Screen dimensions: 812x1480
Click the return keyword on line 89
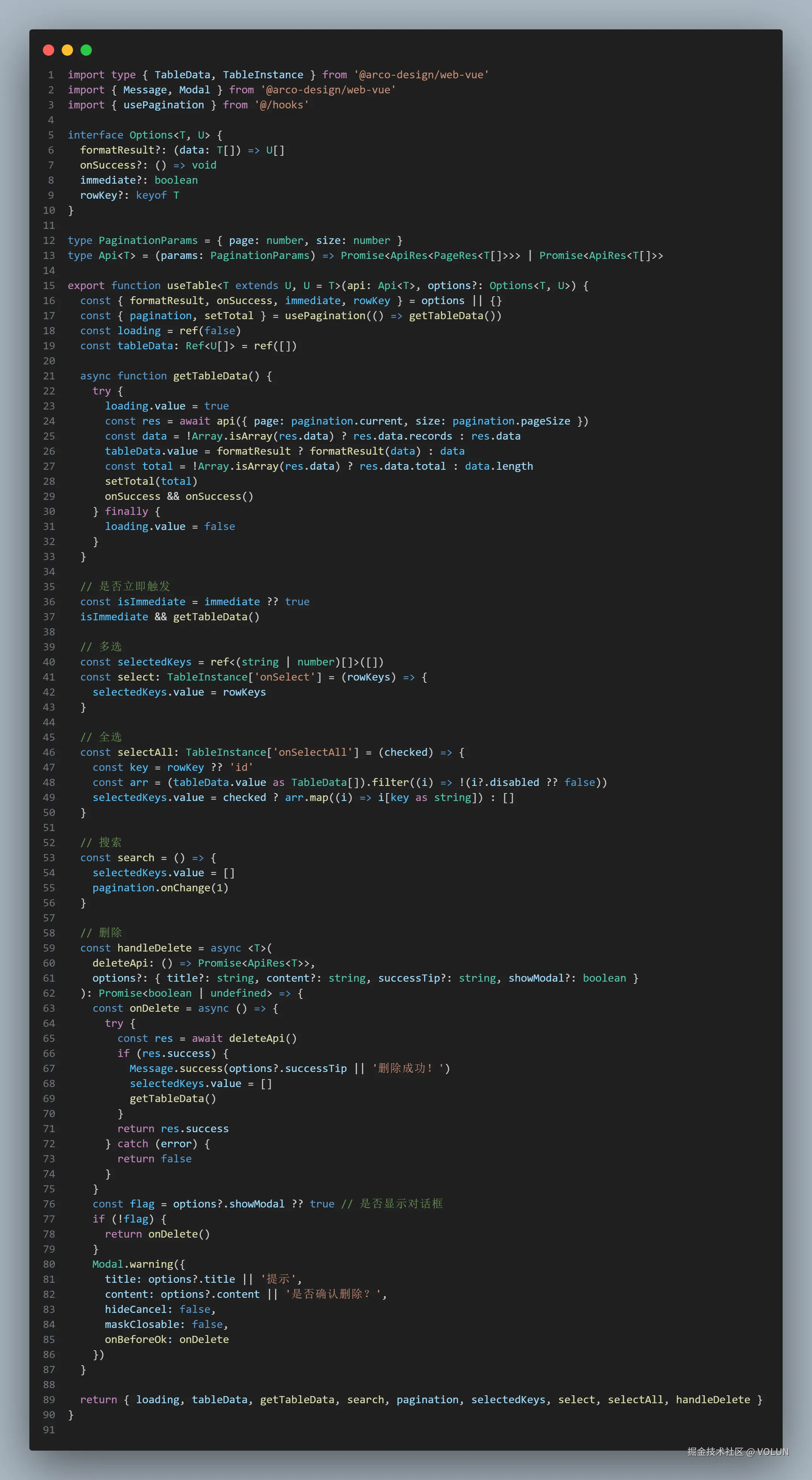click(x=98, y=1399)
